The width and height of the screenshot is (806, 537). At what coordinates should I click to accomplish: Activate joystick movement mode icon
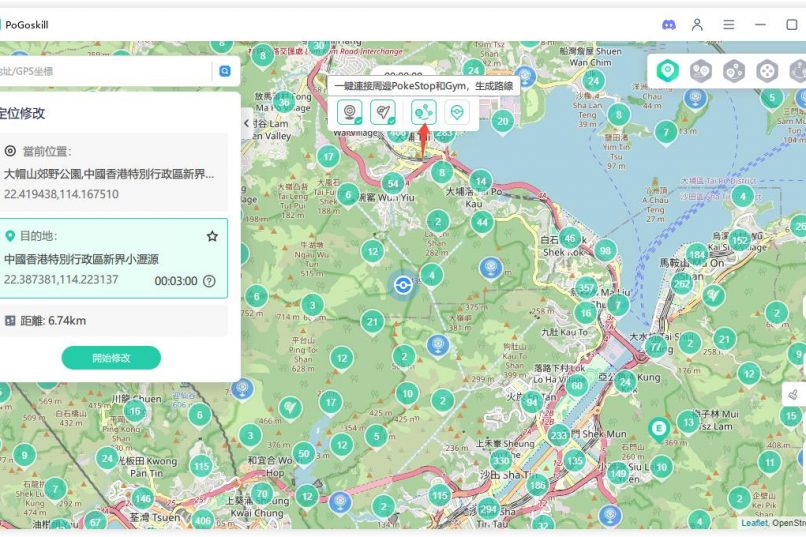pos(767,71)
